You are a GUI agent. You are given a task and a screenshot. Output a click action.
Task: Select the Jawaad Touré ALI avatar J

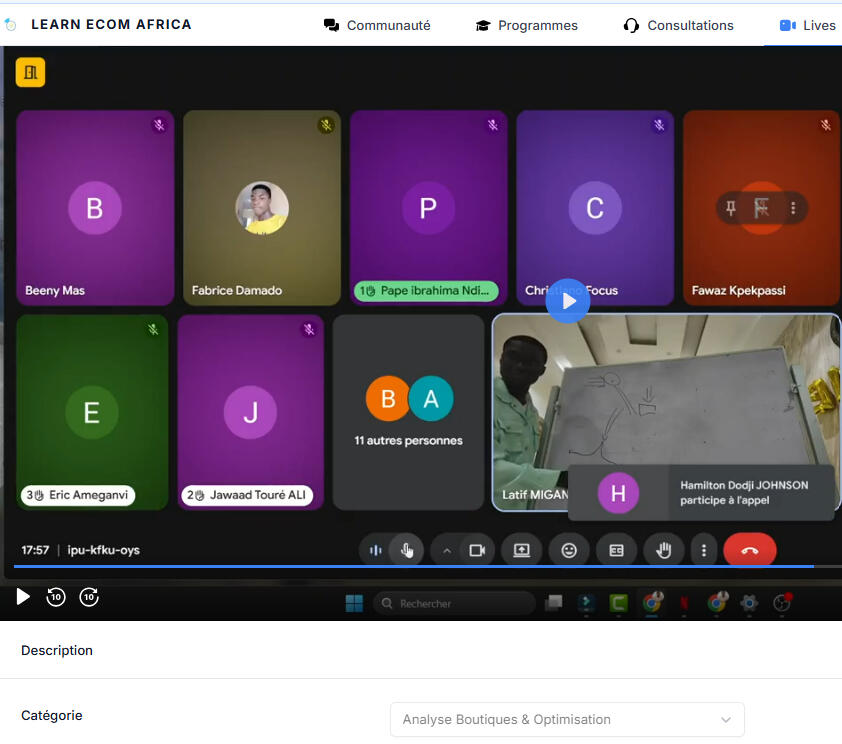point(250,412)
